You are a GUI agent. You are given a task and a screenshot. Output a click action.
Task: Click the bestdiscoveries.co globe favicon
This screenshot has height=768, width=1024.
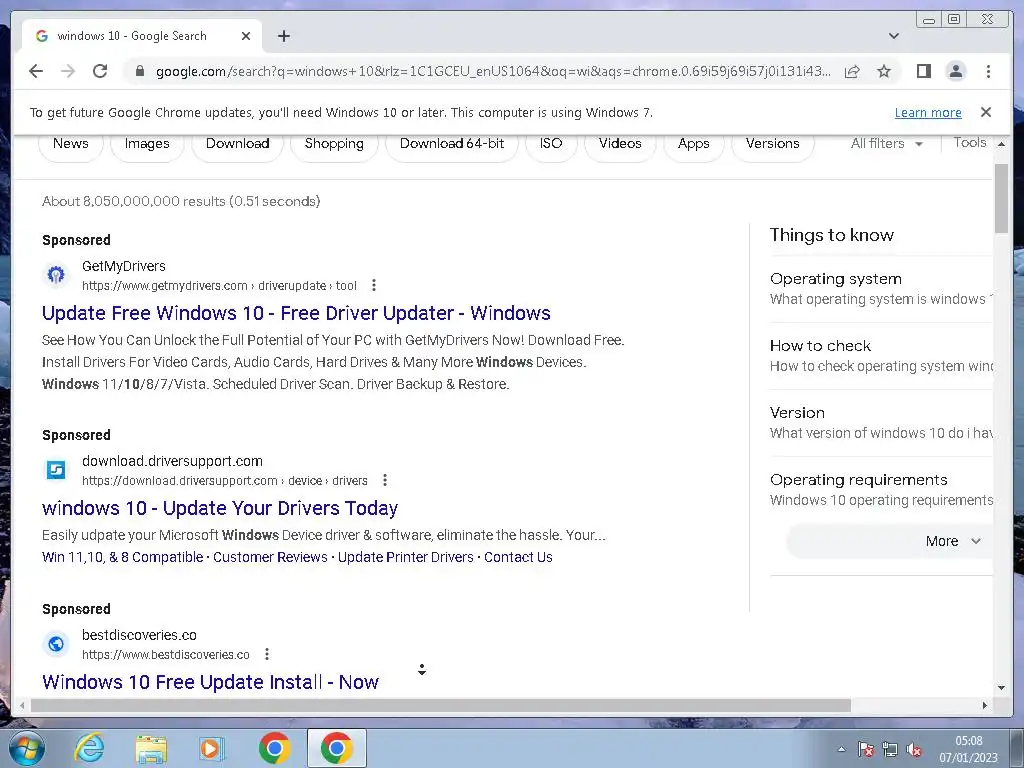coord(56,644)
